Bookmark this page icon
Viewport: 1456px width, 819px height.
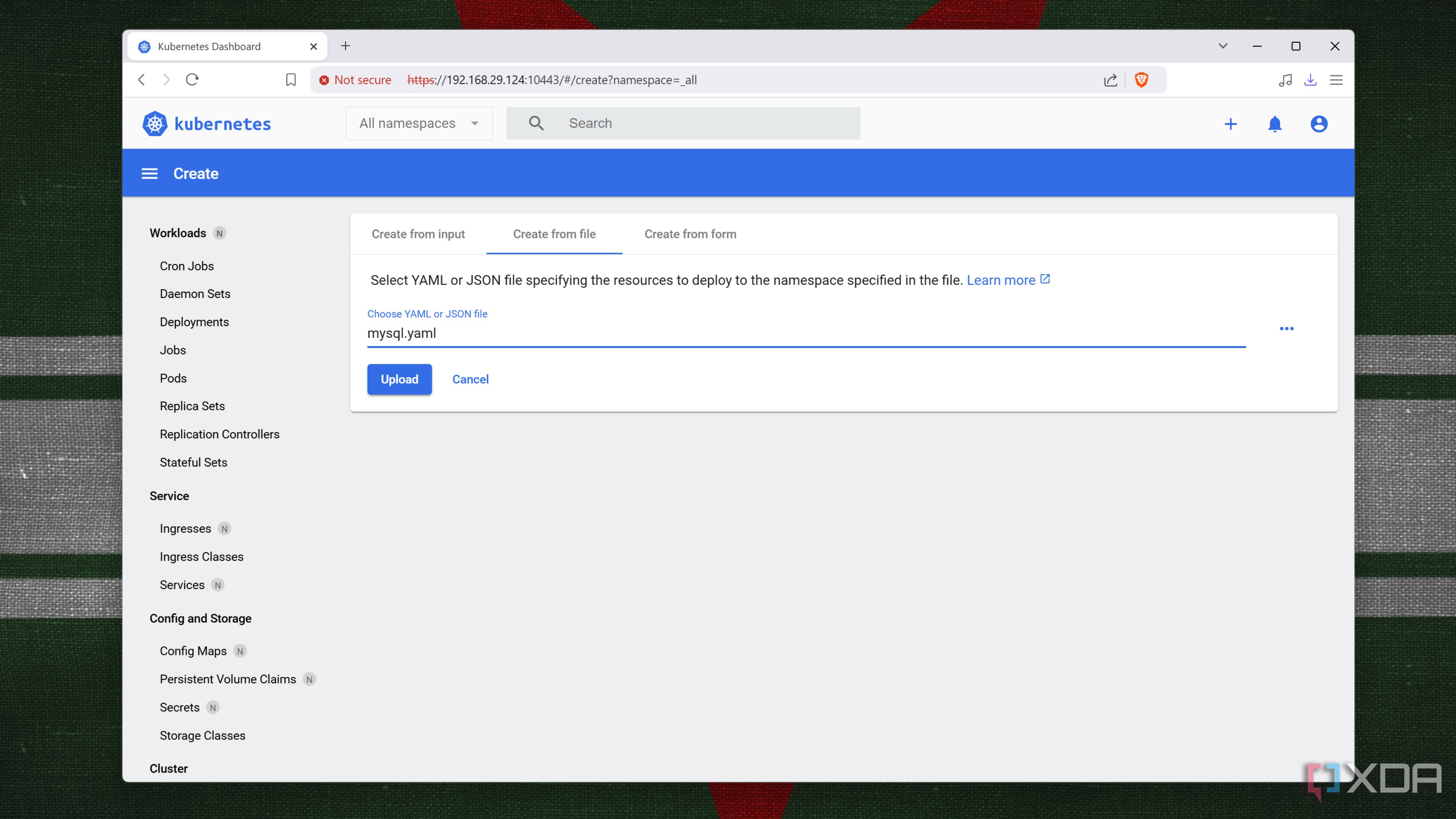(290, 80)
